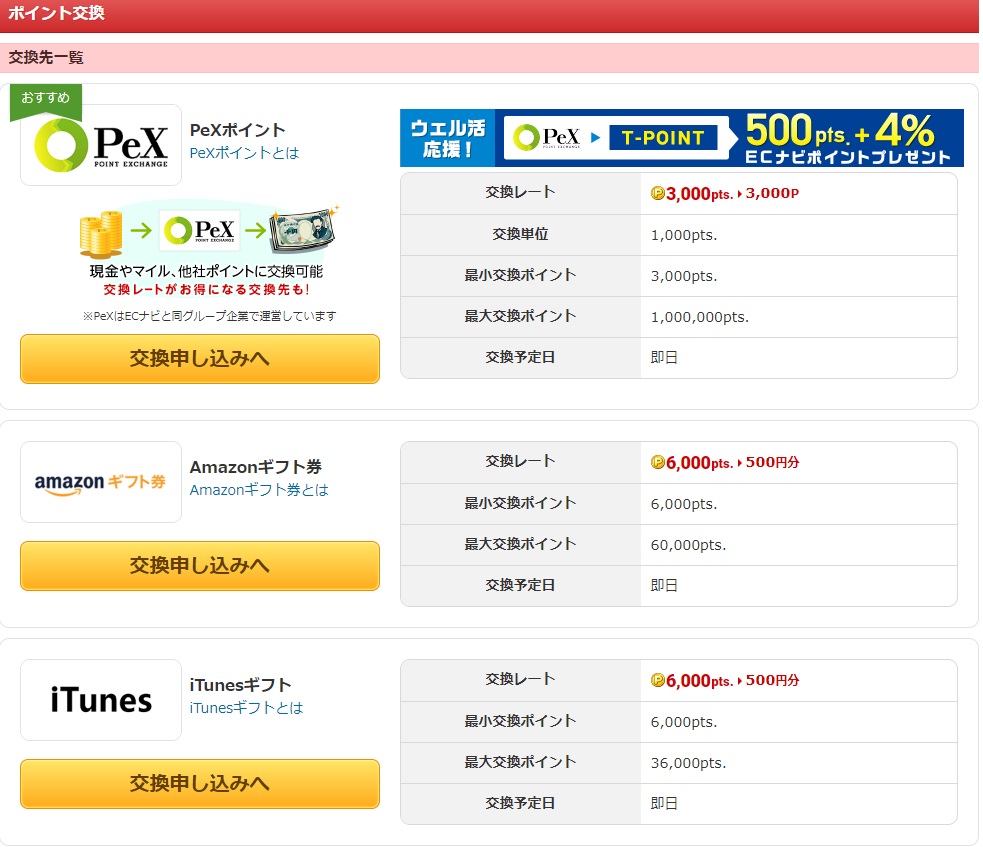
Task: Open the iTunesギフトとは link
Action: [x=246, y=708]
